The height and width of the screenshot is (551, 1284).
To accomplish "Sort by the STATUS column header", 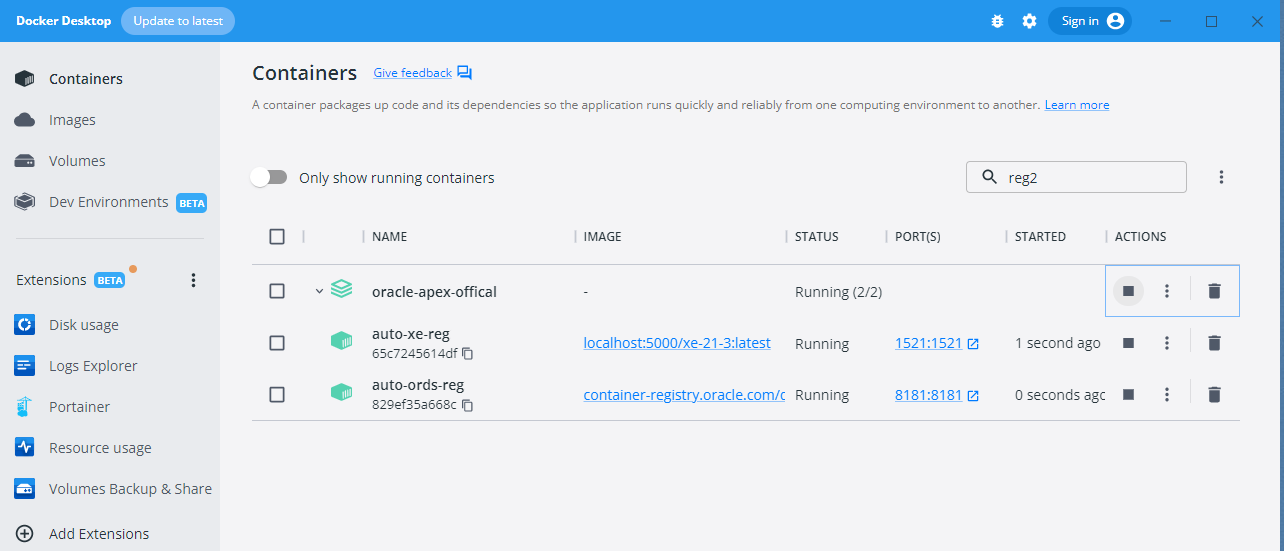I will (817, 237).
